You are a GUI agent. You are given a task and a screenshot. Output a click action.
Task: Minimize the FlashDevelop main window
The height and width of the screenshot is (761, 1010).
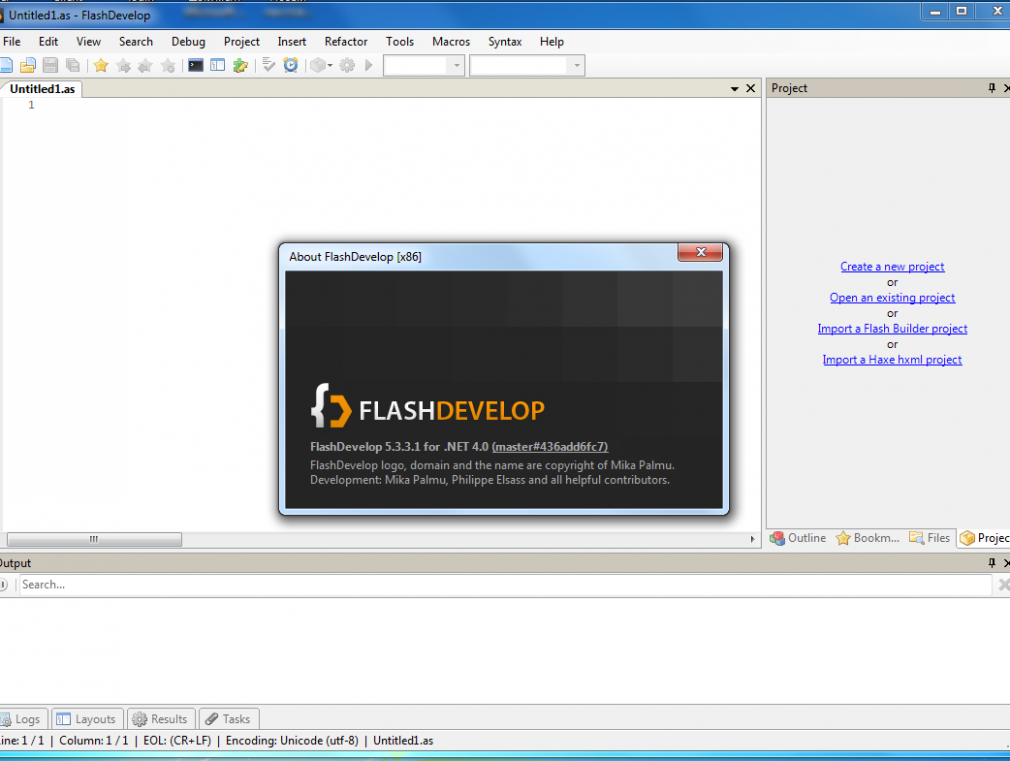(x=935, y=12)
